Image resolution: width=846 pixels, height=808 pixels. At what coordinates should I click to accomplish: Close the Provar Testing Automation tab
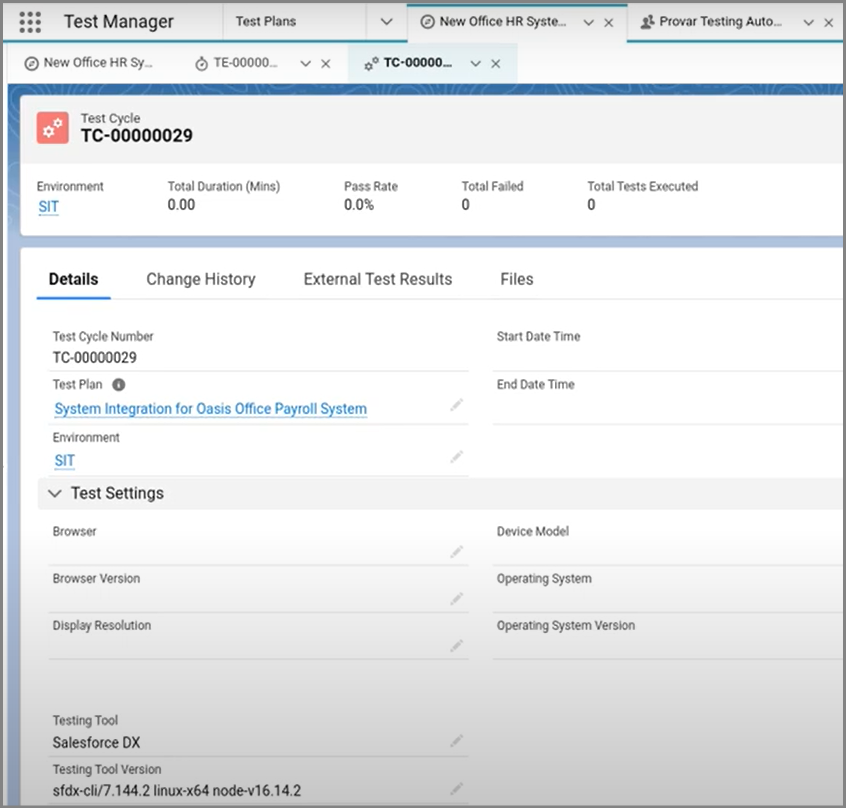[x=829, y=23]
